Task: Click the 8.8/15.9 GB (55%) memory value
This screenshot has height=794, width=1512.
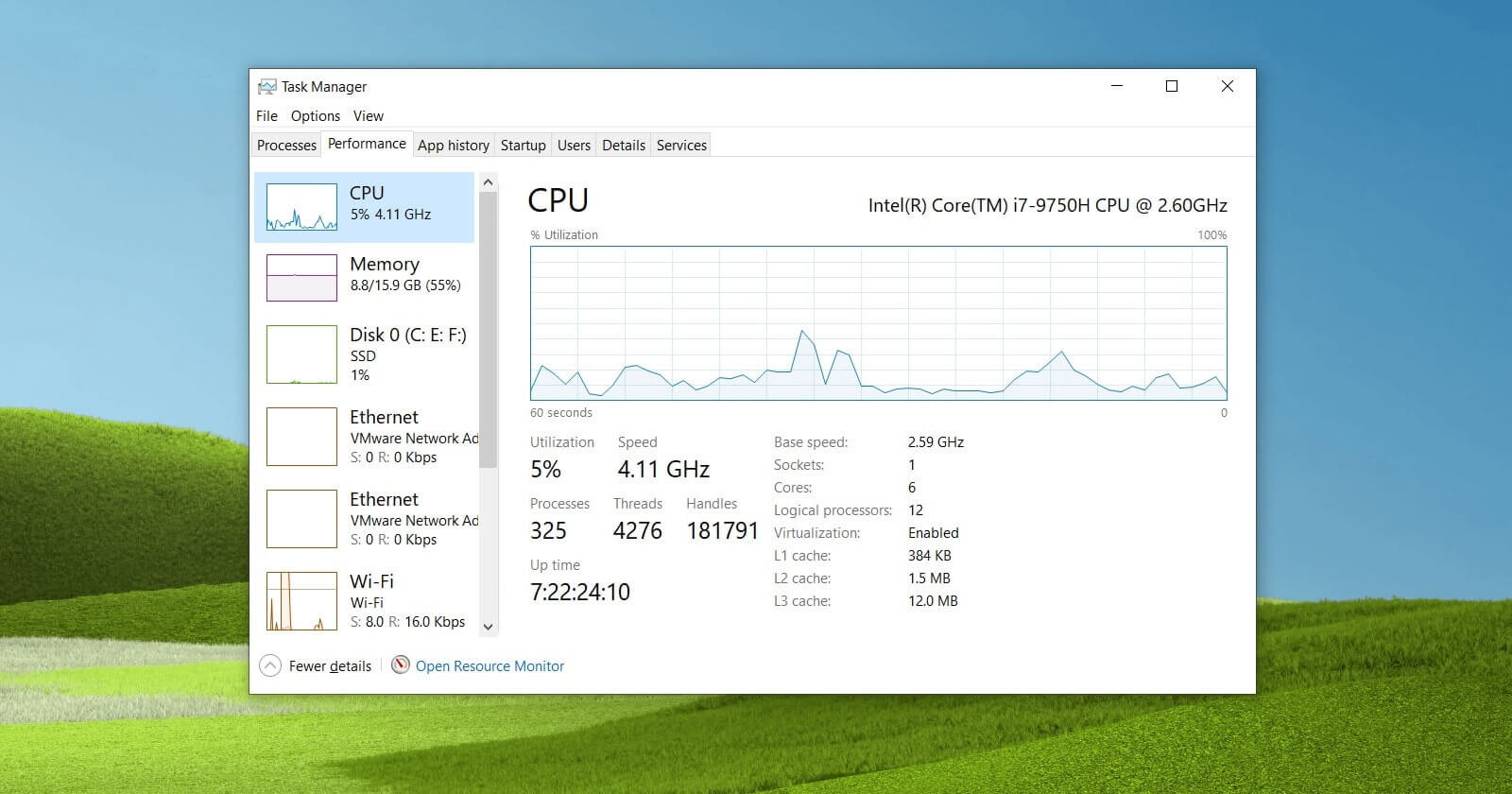Action: [405, 285]
